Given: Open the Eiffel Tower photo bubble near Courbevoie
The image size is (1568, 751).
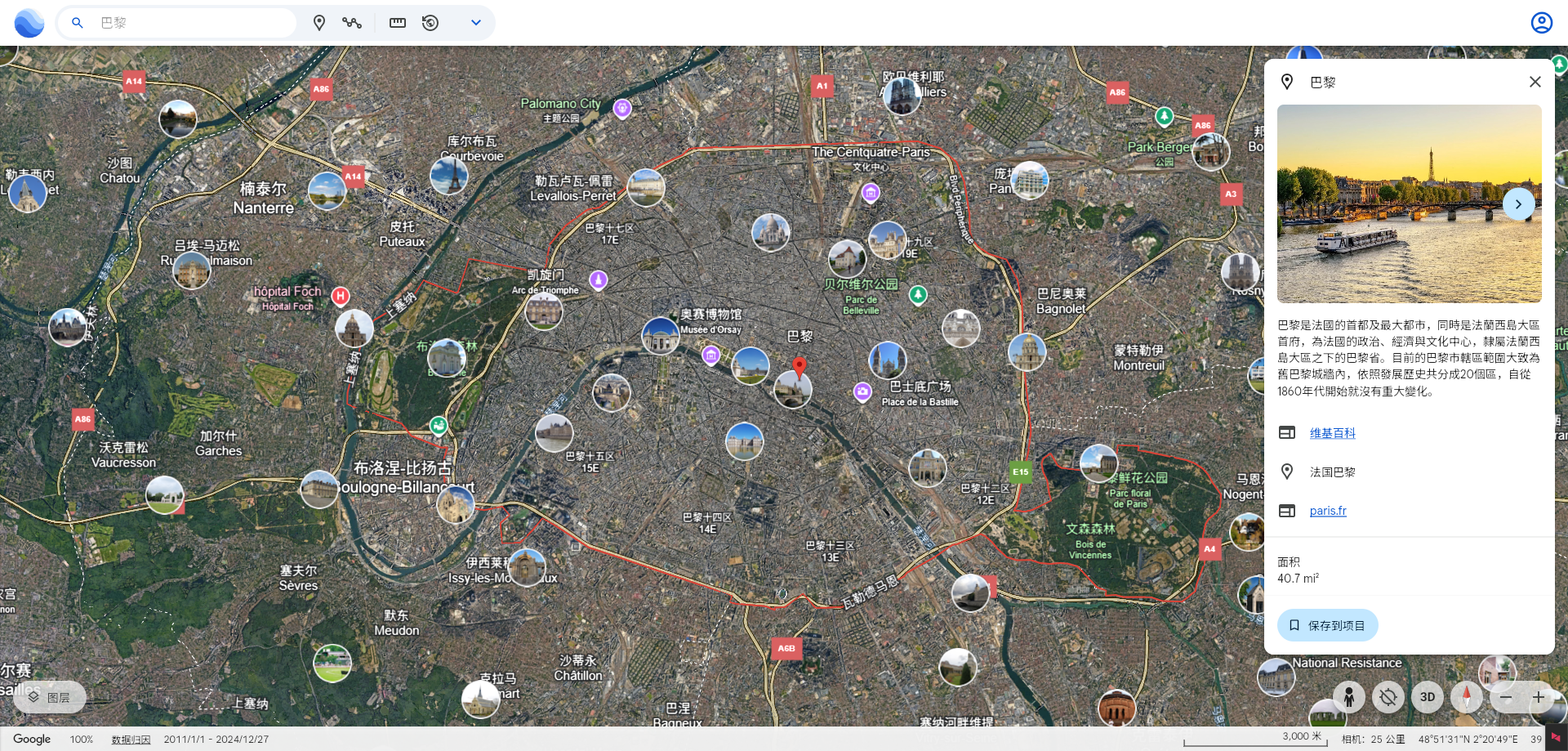Looking at the screenshot, I should (449, 175).
